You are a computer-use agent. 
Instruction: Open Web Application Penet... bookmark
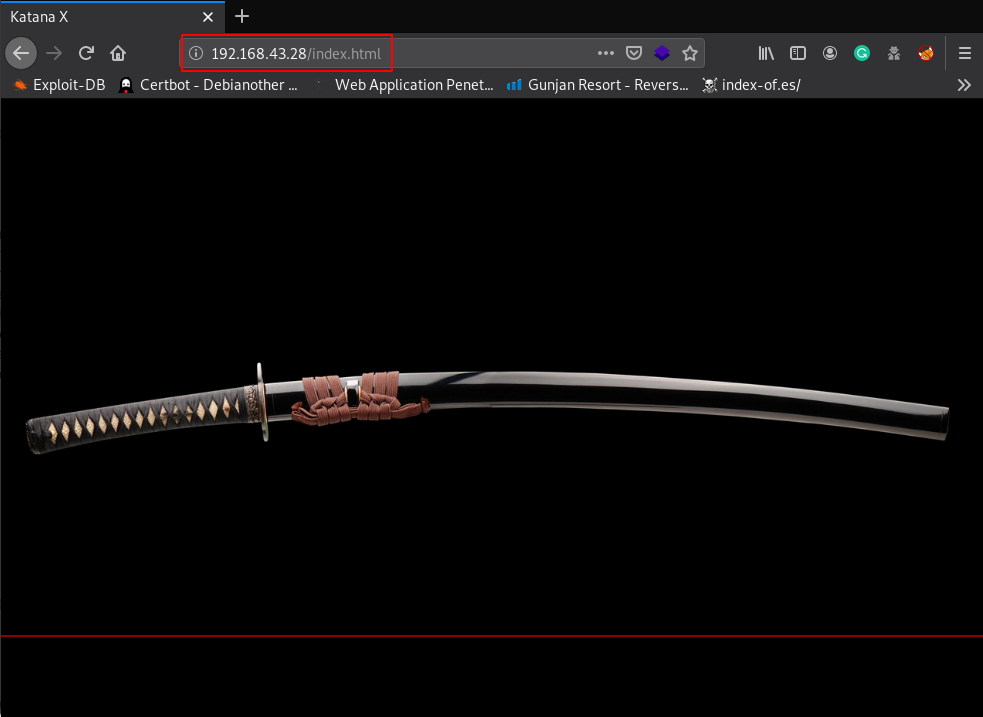pyautogui.click(x=406, y=85)
